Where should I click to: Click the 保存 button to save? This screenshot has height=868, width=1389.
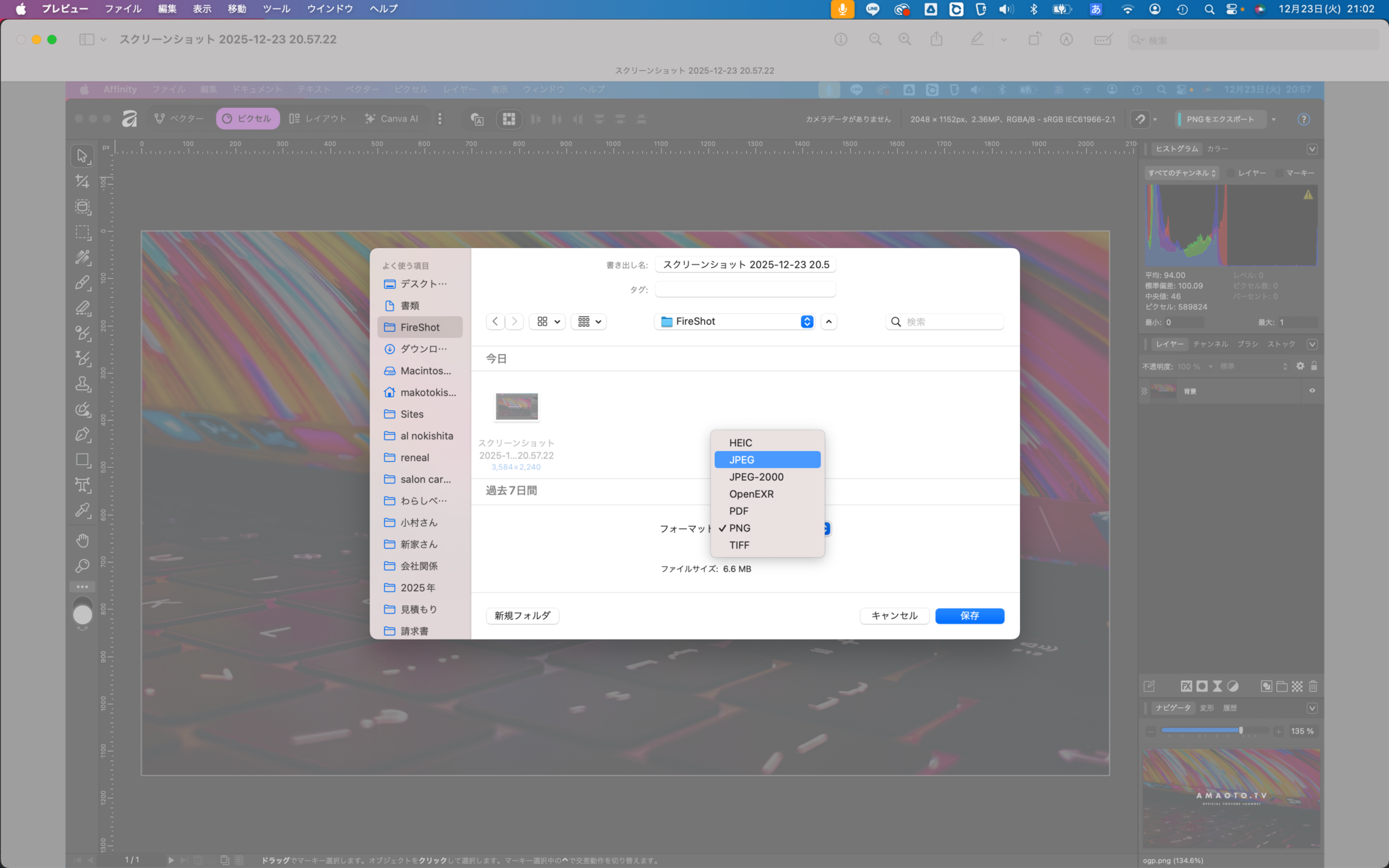coord(969,616)
